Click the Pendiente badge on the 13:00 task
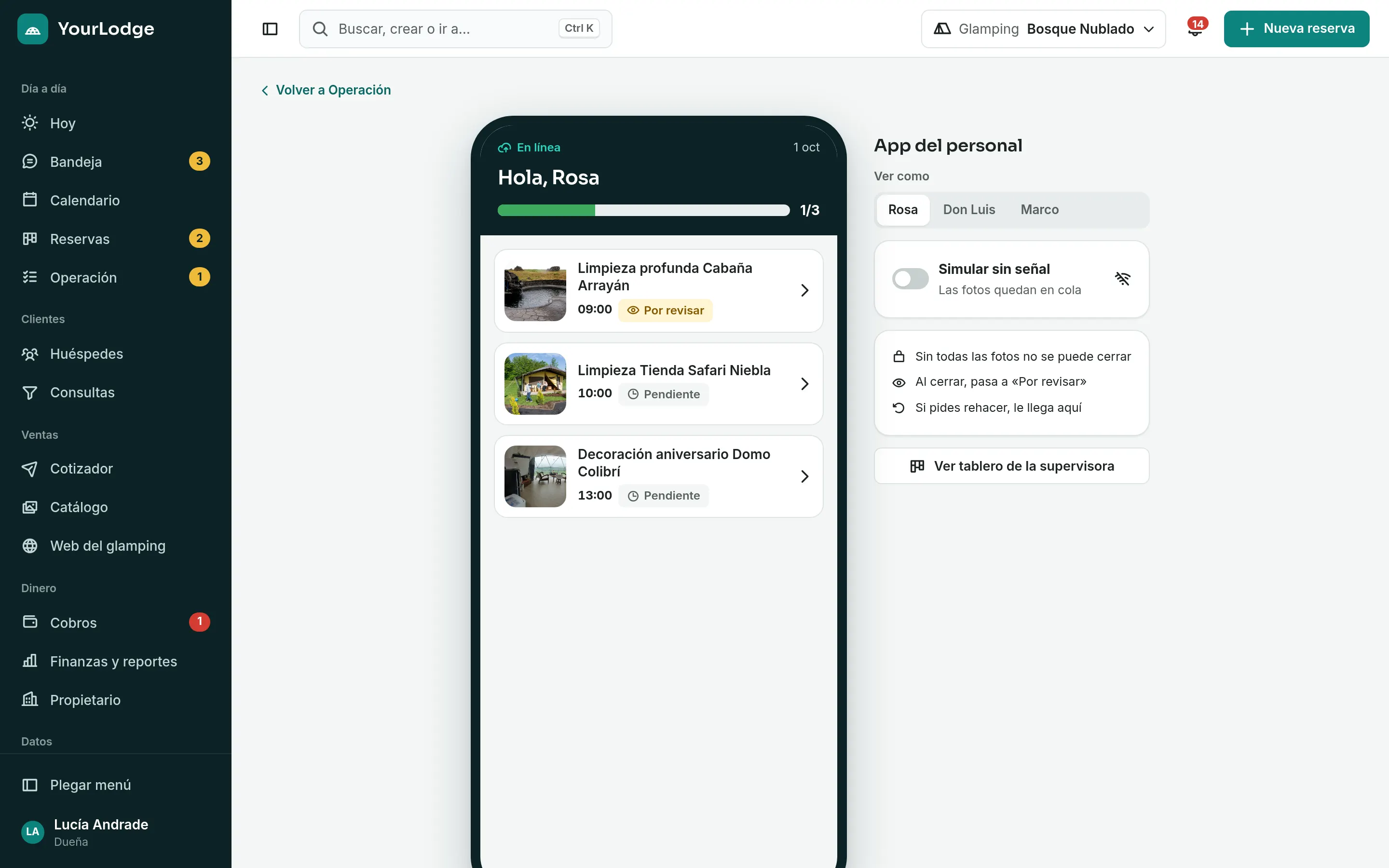Viewport: 1389px width, 868px height. point(664,495)
